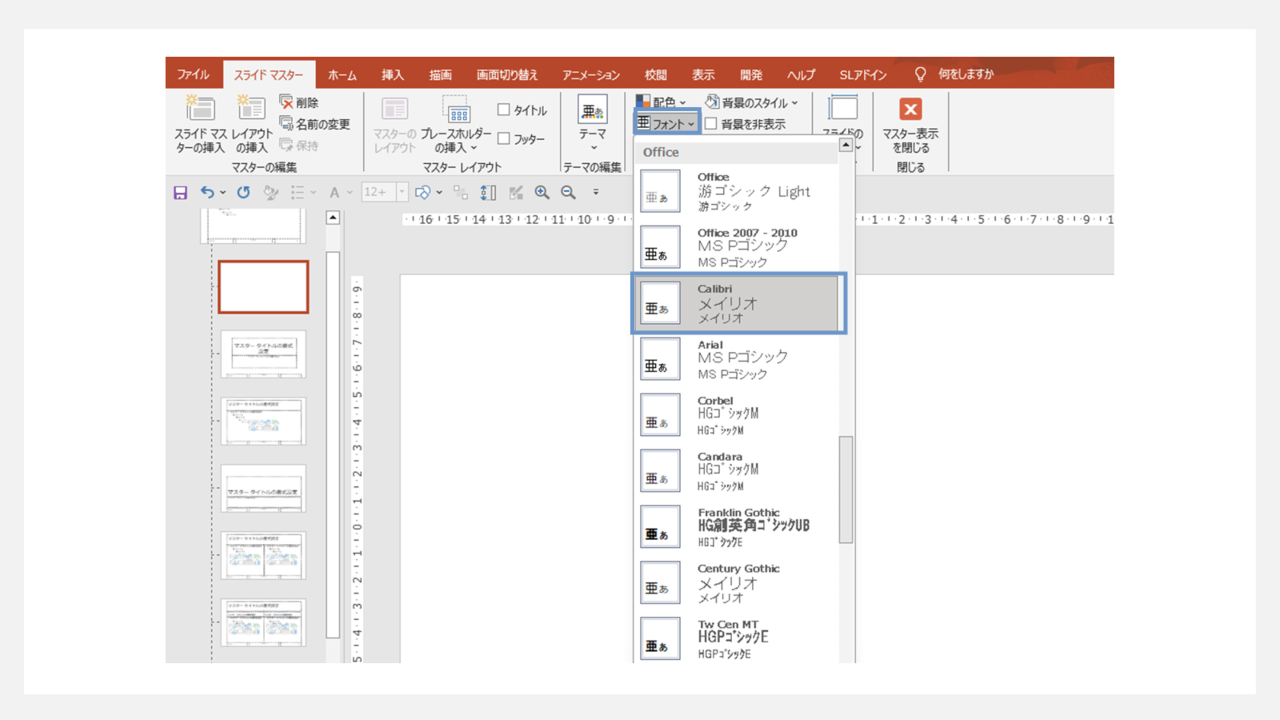Image resolution: width=1280 pixels, height=720 pixels.
Task: Switch to the アニメーション tab
Action: pyautogui.click(x=591, y=75)
